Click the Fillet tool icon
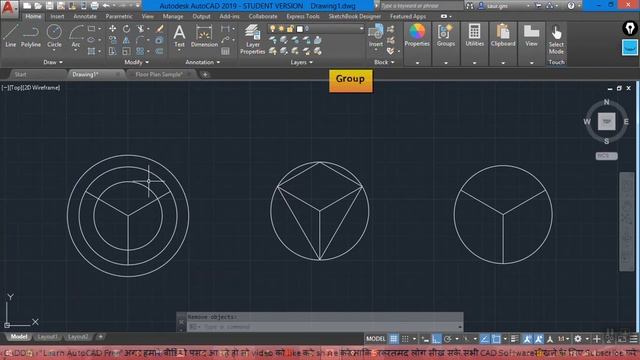640x360 pixels. click(140, 40)
